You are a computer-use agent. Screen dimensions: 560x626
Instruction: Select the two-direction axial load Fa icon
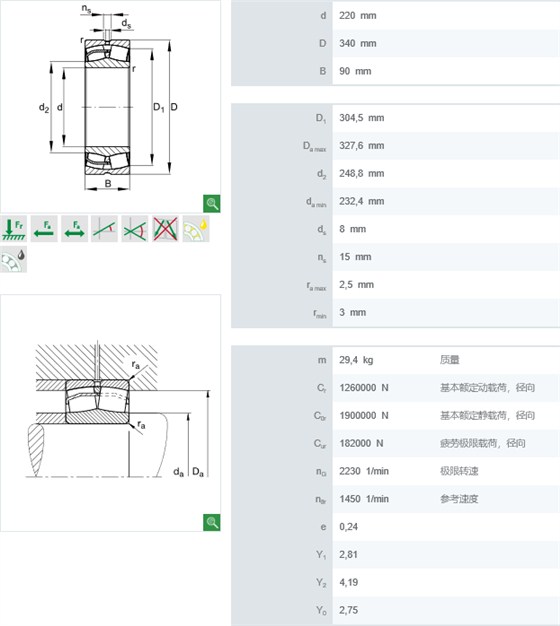point(74,229)
